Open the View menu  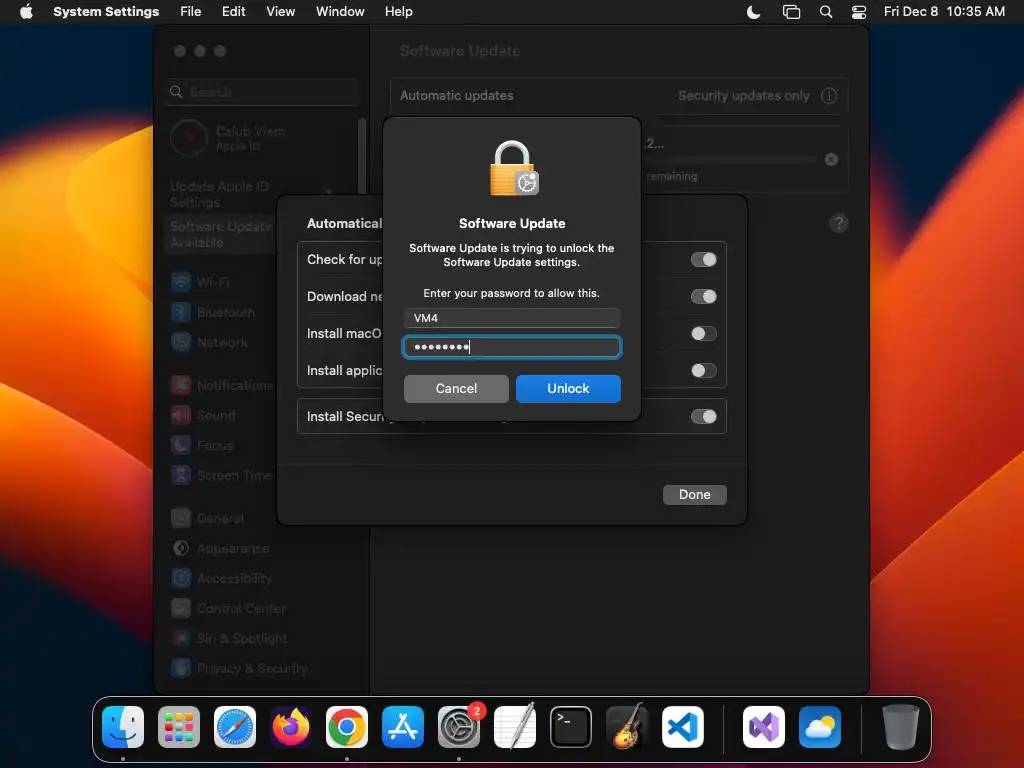point(281,12)
